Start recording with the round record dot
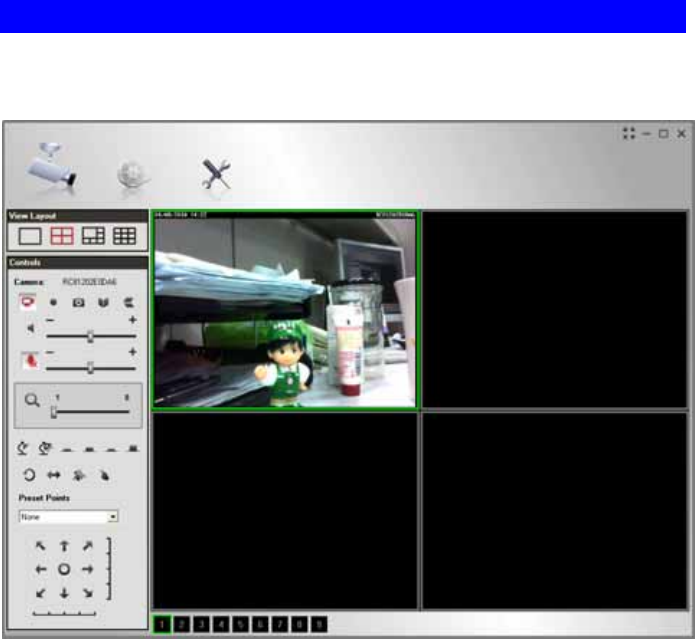Viewport: 695px width, 639px height. pyautogui.click(x=54, y=303)
